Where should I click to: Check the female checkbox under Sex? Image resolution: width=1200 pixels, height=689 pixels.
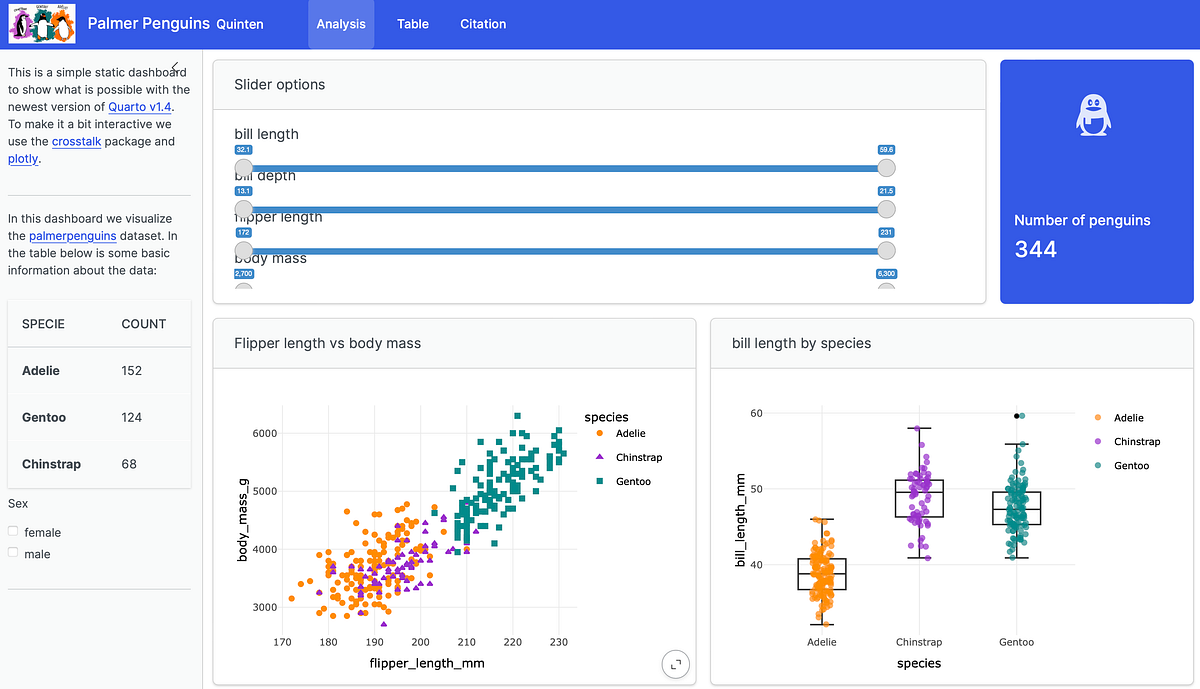pyautogui.click(x=11, y=532)
